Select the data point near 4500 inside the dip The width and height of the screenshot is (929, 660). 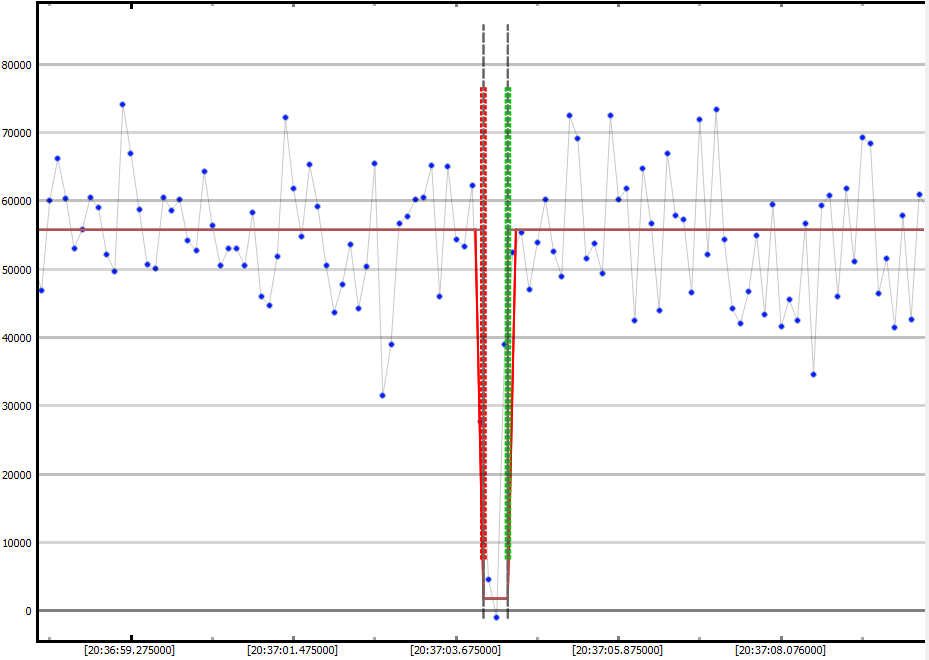click(488, 579)
